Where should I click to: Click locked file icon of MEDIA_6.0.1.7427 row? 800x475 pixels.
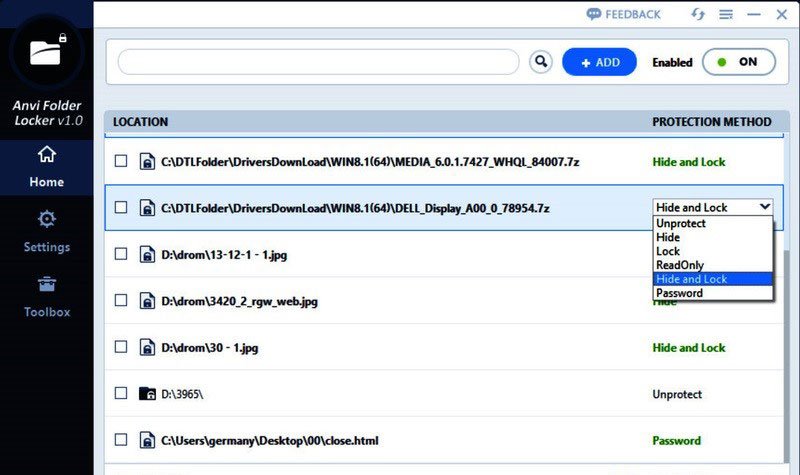click(147, 162)
